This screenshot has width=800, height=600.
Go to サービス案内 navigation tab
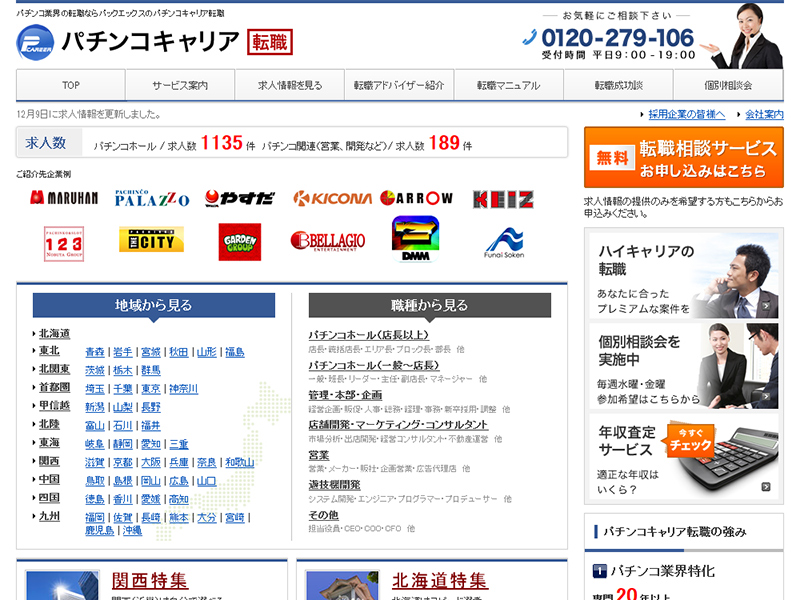pyautogui.click(x=180, y=85)
